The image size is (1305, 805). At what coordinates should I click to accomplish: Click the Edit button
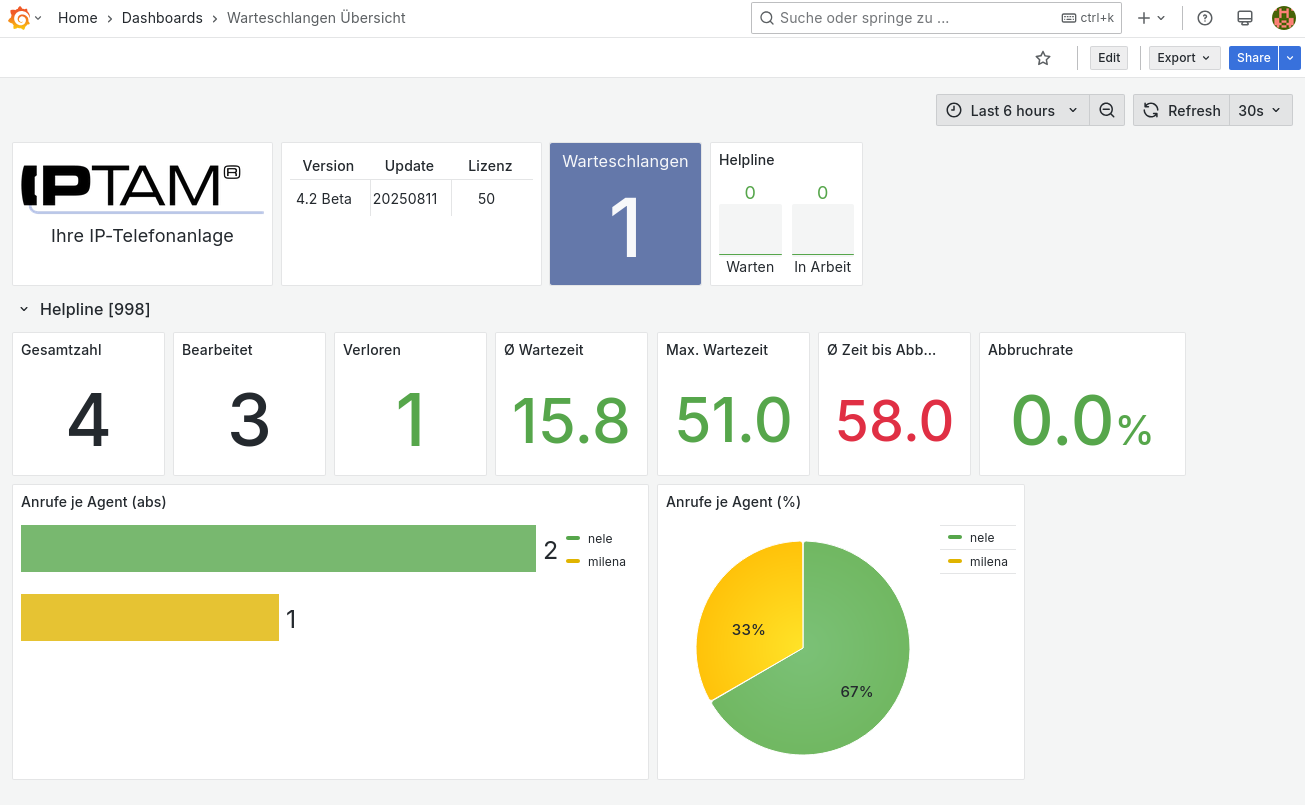1109,58
